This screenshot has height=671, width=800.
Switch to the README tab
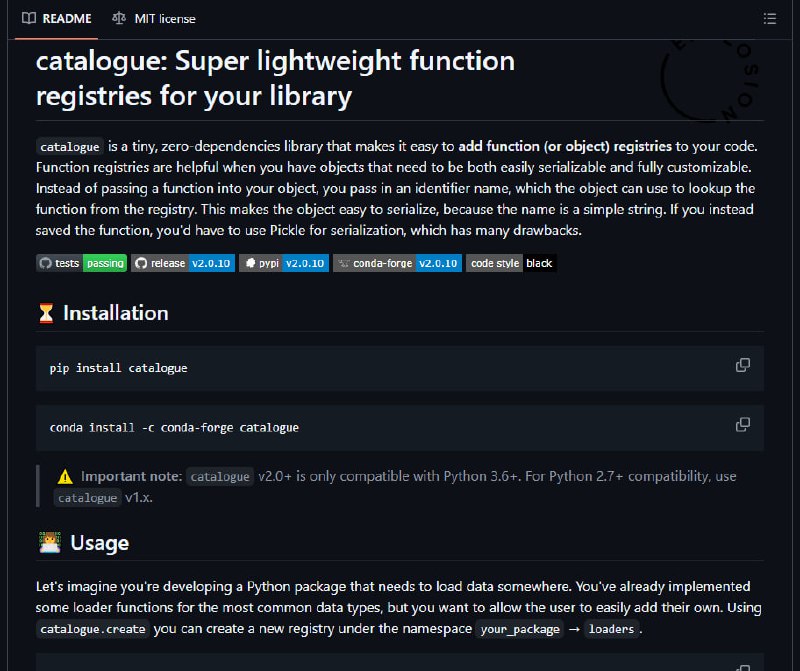point(57,19)
